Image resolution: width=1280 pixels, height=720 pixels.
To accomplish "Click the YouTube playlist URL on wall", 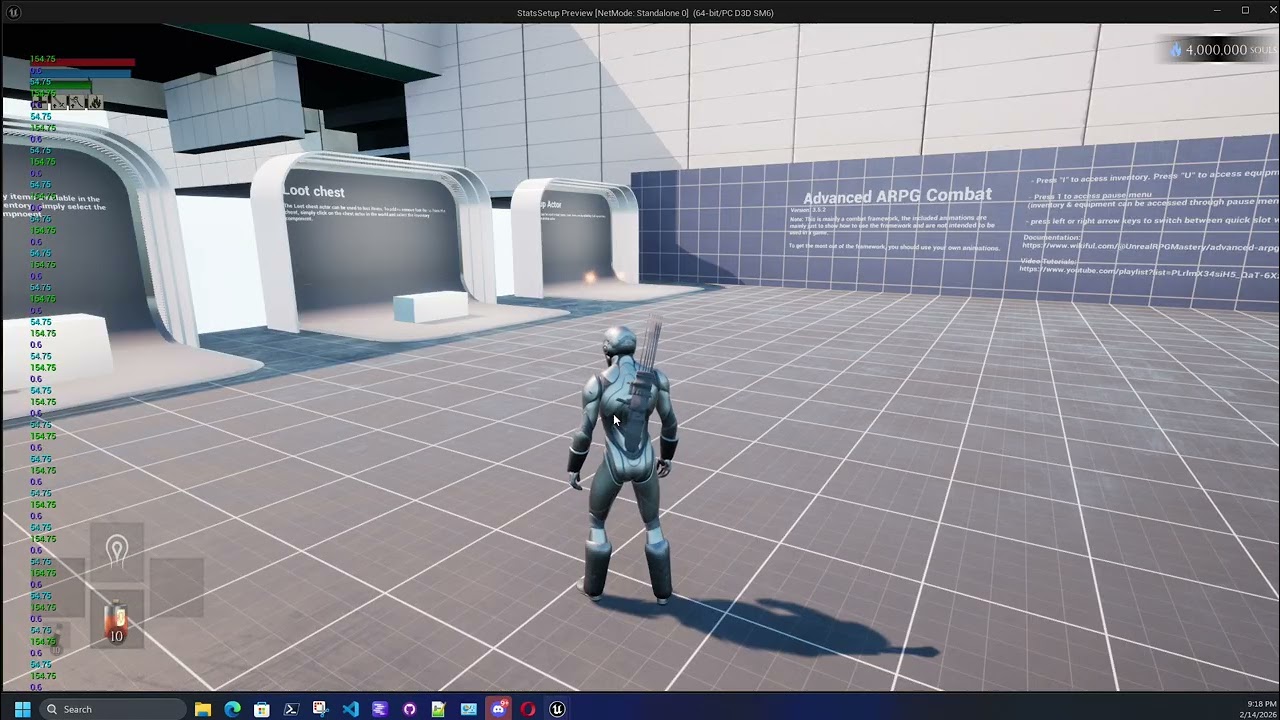I will coord(1150,272).
